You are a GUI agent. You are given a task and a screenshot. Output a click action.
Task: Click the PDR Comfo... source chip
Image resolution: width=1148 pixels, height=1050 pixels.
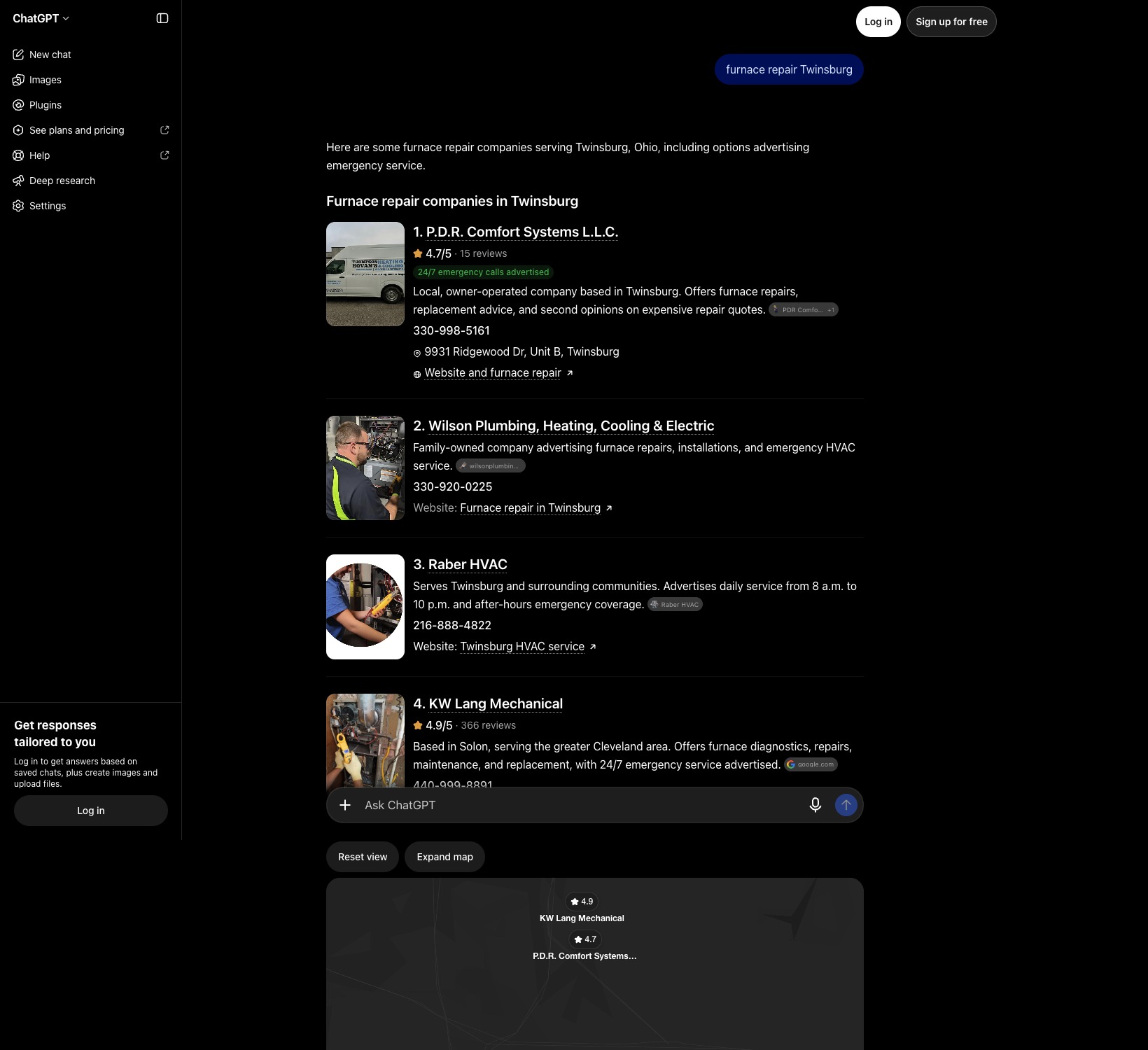click(804, 310)
